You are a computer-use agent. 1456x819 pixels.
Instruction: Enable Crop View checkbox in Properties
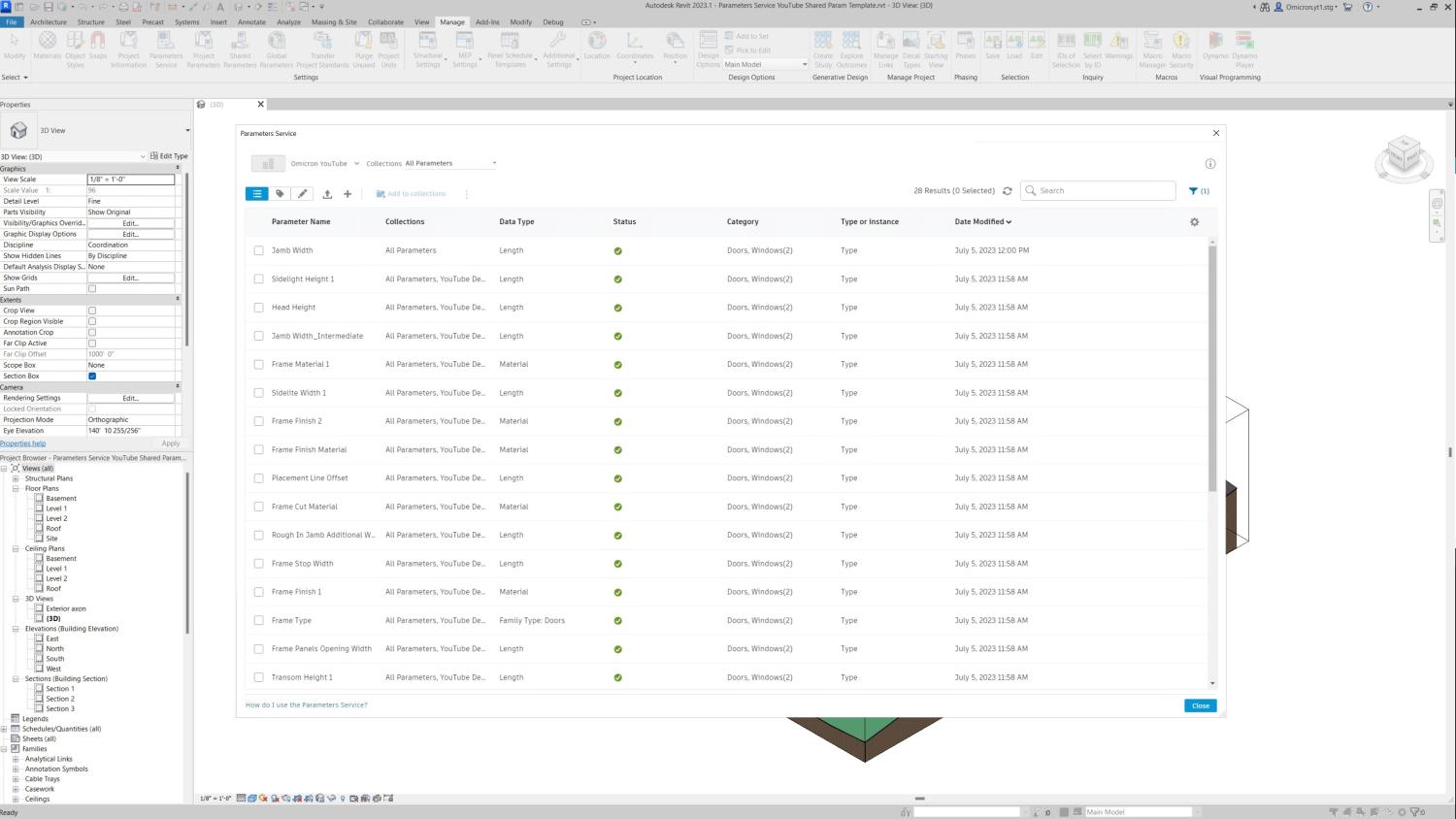click(x=92, y=311)
